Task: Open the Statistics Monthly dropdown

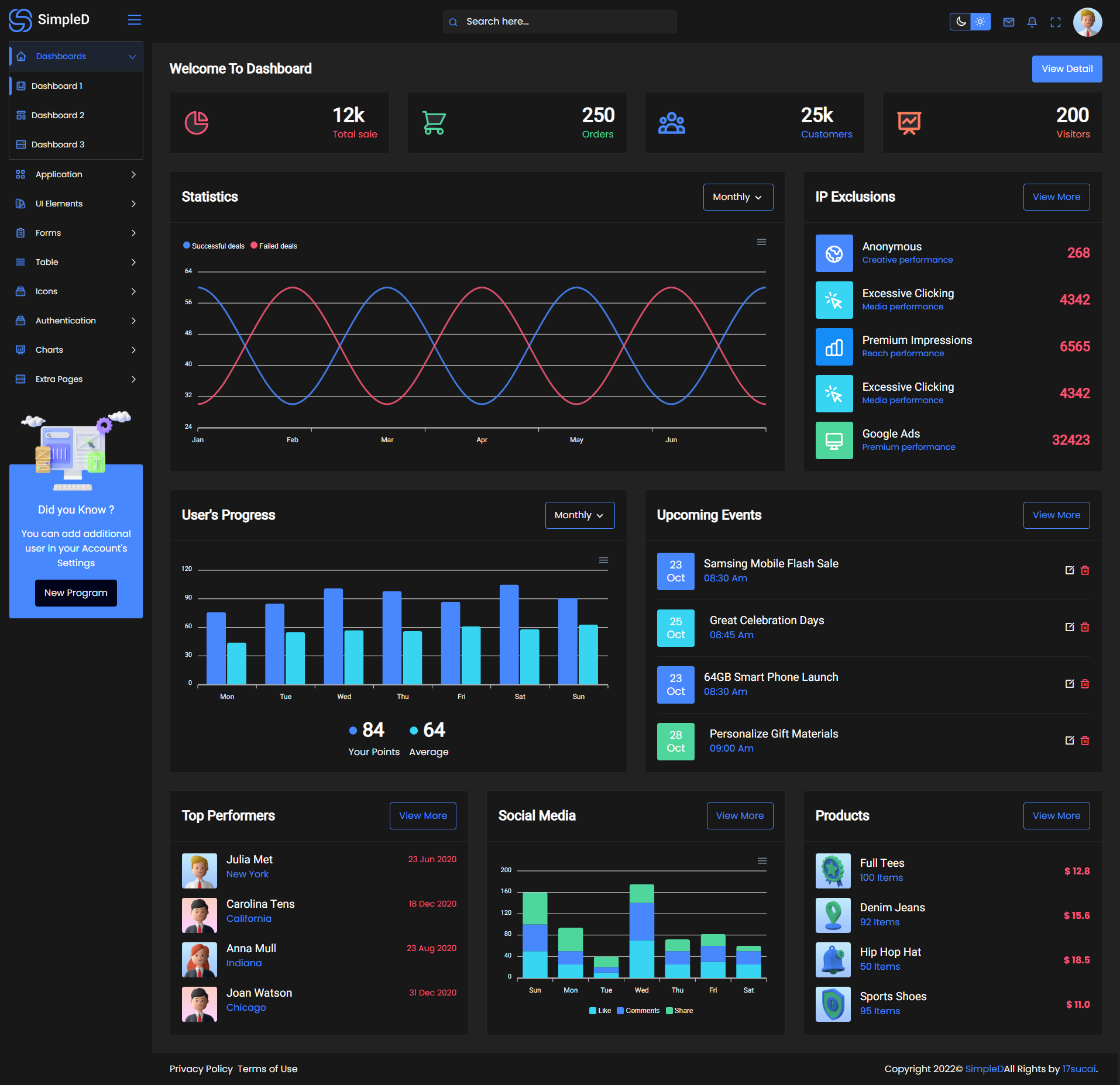Action: pyautogui.click(x=738, y=197)
